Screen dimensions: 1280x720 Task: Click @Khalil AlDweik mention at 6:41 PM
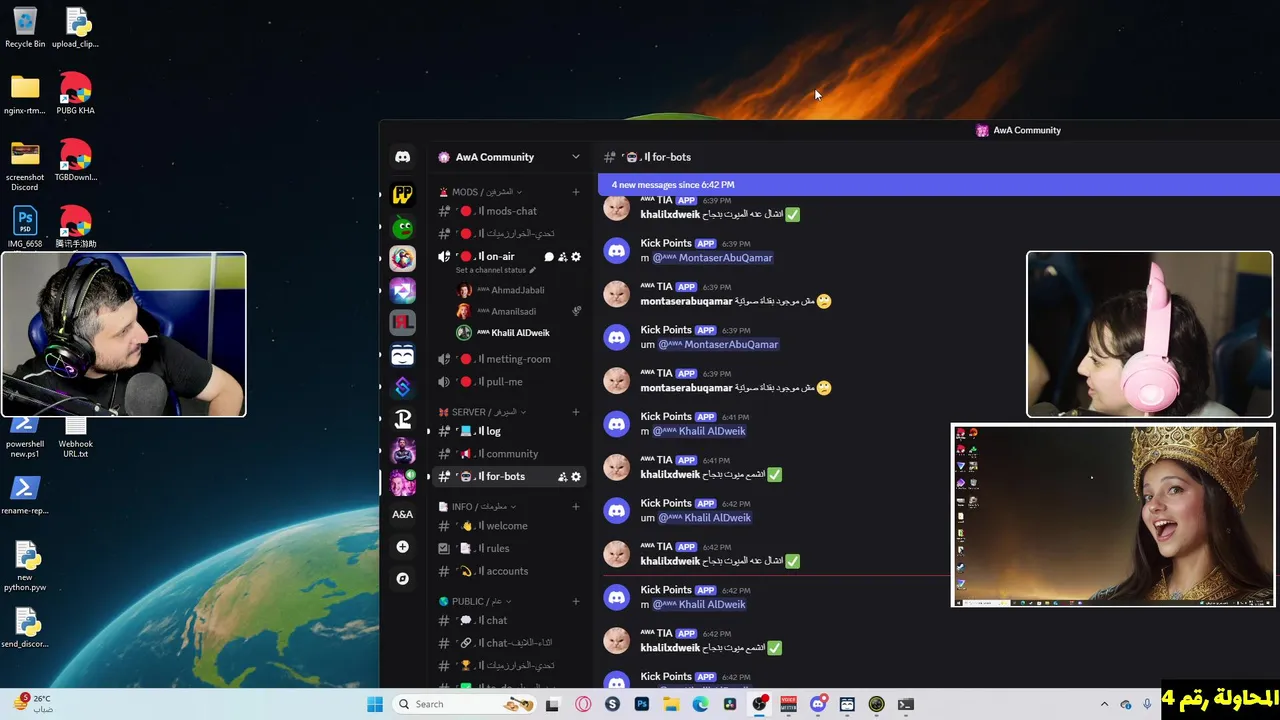(x=699, y=431)
